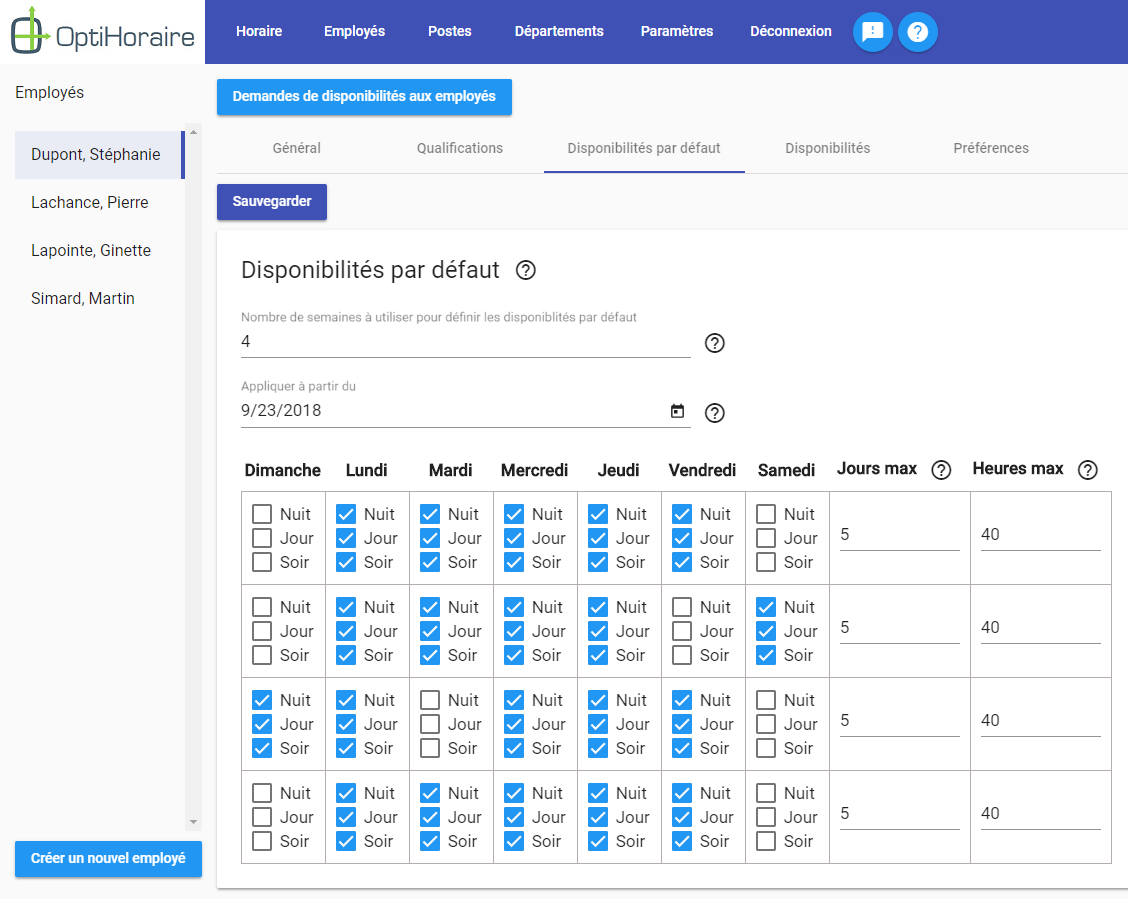The width and height of the screenshot is (1128, 899).
Task: Switch to the Disponibilités tab
Action: (827, 148)
